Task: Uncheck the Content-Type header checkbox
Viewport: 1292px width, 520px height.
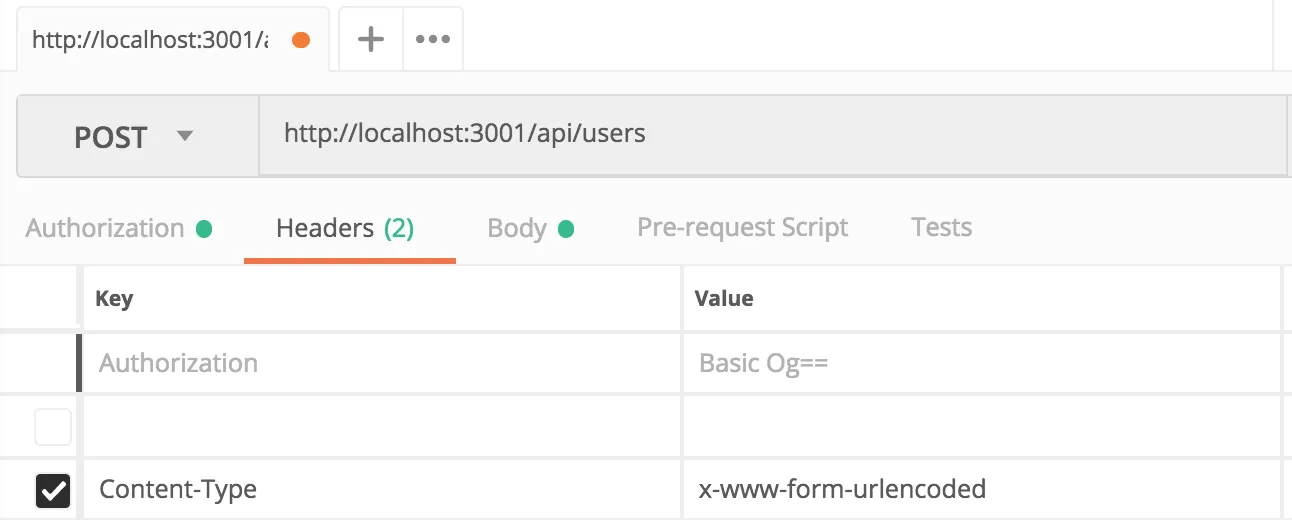Action: point(53,490)
